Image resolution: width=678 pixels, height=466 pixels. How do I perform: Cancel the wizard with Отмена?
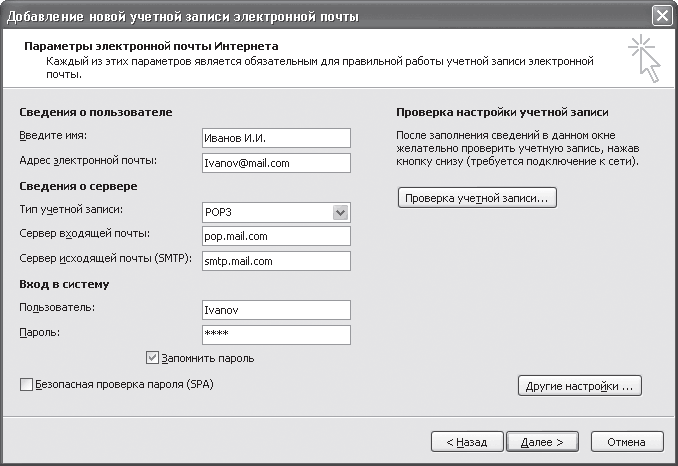click(627, 442)
